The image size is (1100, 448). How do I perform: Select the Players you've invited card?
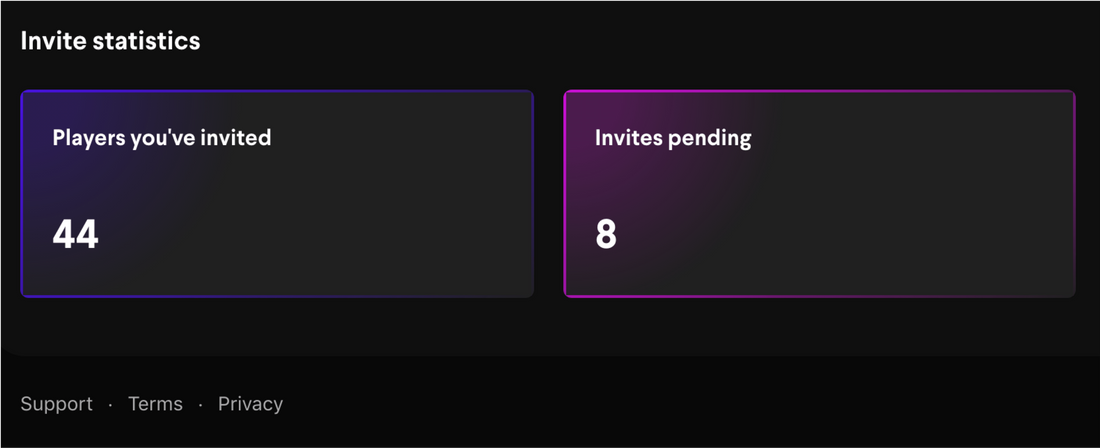point(277,194)
